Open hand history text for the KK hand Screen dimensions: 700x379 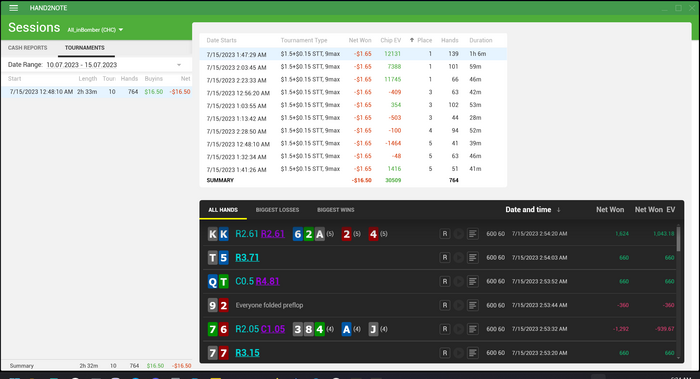[472, 234]
